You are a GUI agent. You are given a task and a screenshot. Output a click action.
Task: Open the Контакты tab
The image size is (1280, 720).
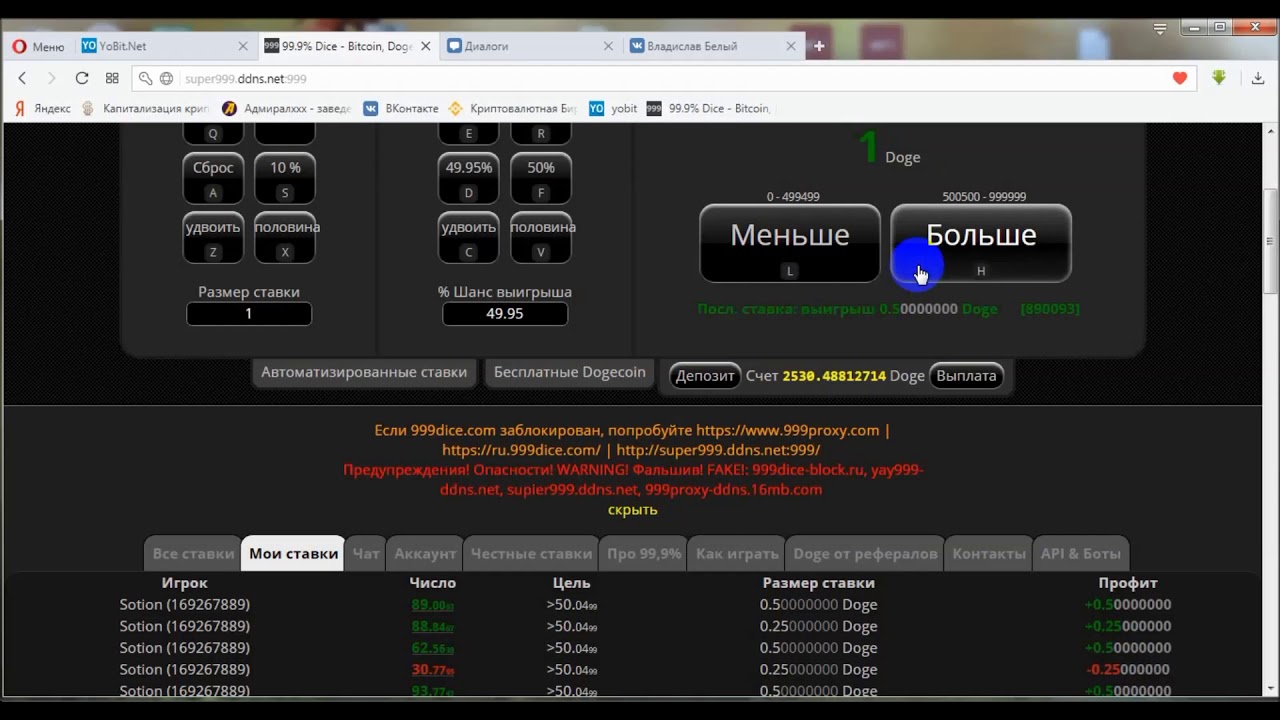[989, 553]
